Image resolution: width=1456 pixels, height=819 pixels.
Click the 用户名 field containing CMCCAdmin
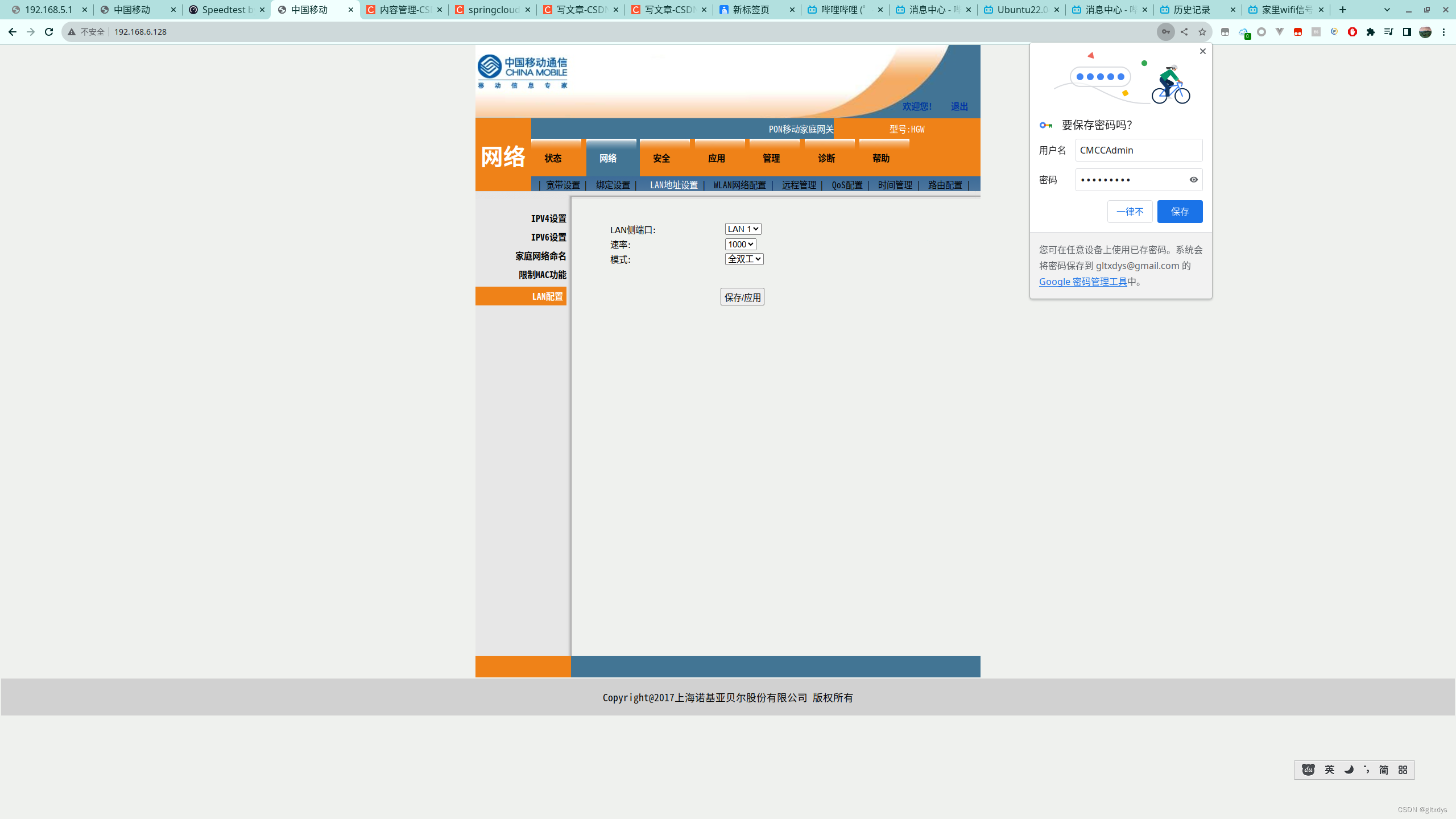pyautogui.click(x=1139, y=150)
